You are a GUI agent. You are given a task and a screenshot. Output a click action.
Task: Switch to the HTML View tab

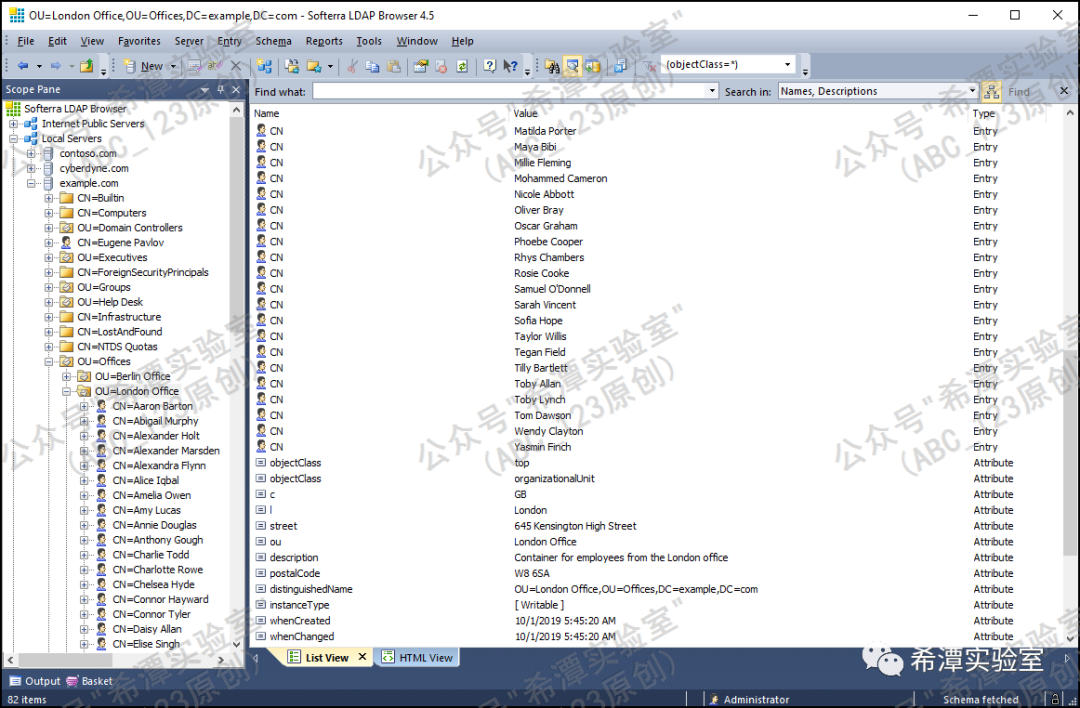[x=417, y=657]
